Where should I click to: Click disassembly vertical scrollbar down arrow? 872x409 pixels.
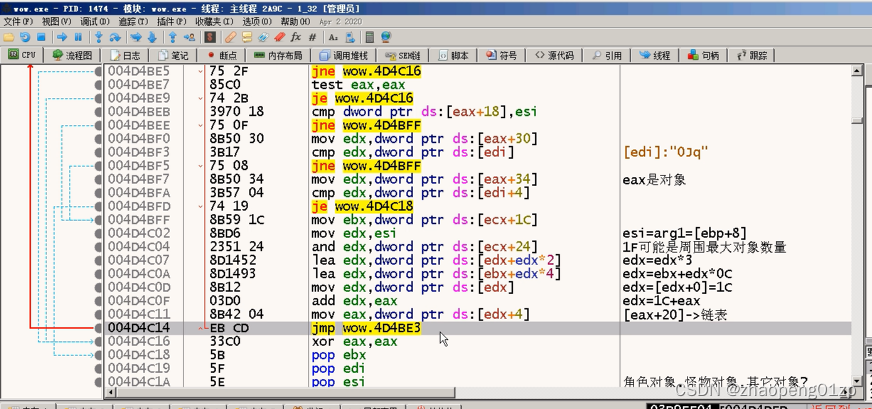click(857, 381)
